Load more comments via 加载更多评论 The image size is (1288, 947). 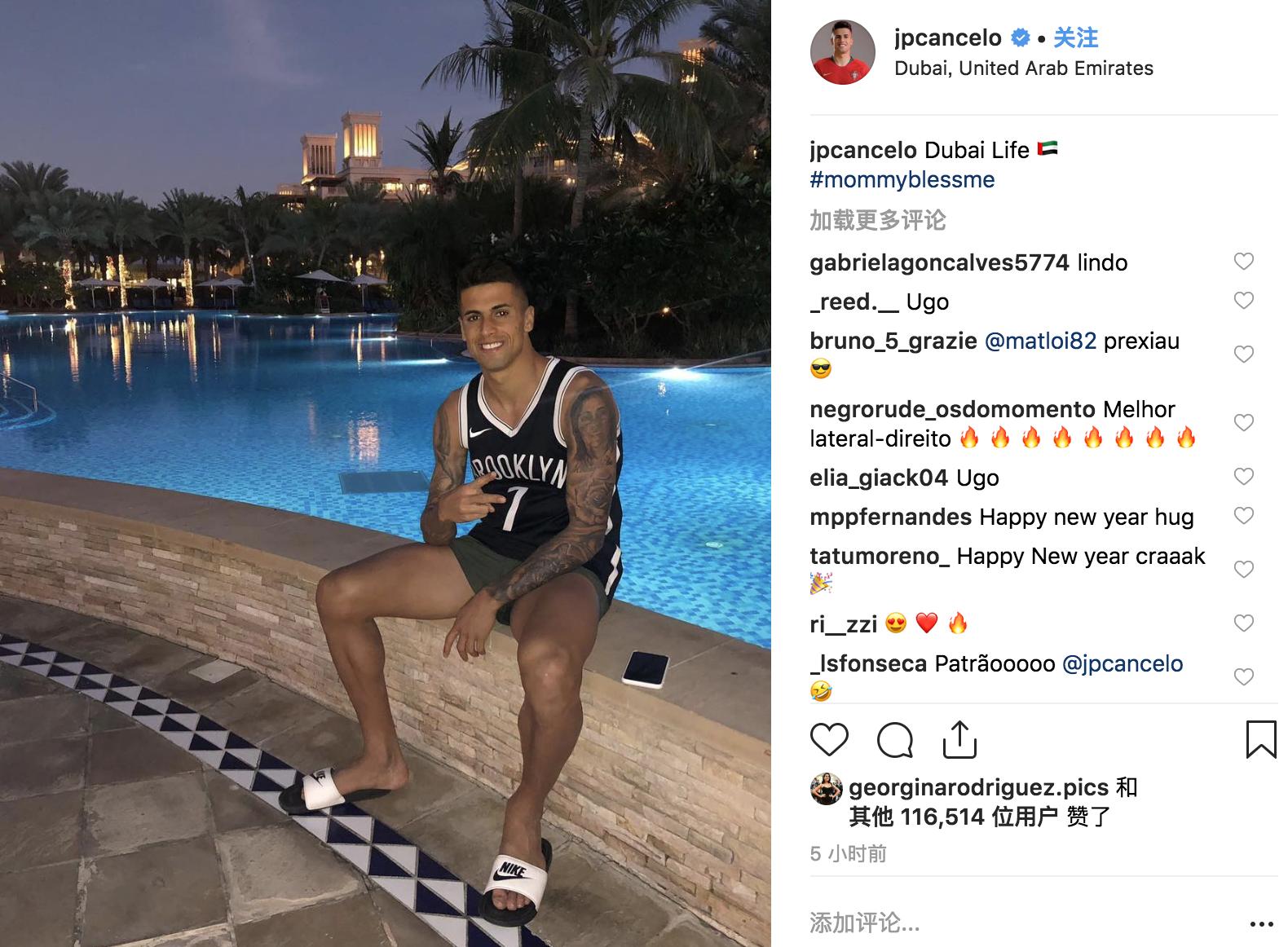point(877,220)
